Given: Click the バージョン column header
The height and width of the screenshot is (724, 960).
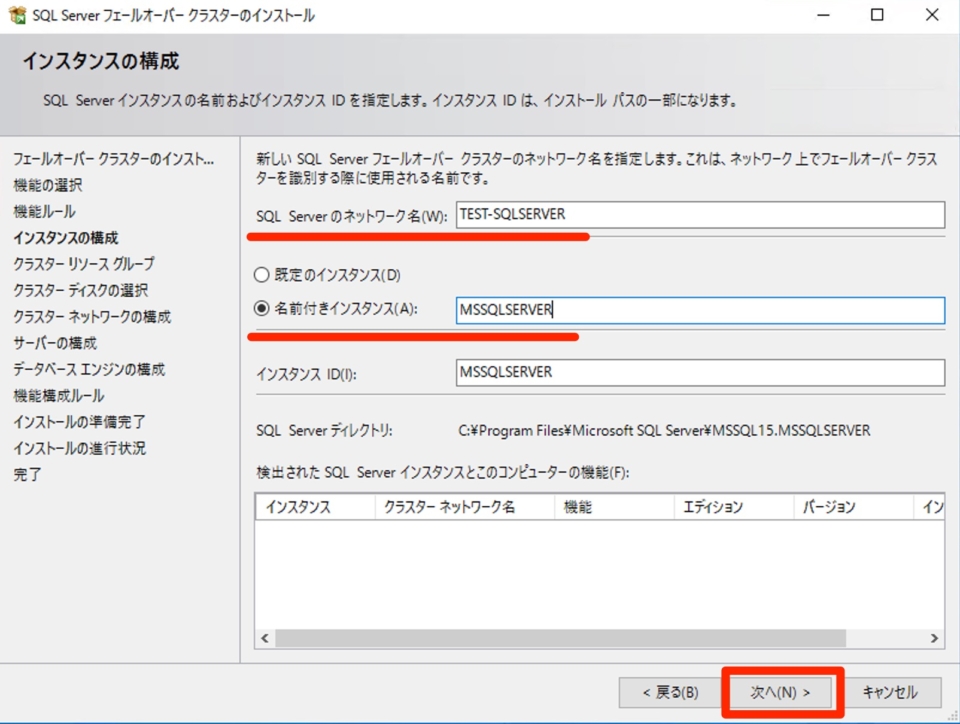Looking at the screenshot, I should [853, 507].
